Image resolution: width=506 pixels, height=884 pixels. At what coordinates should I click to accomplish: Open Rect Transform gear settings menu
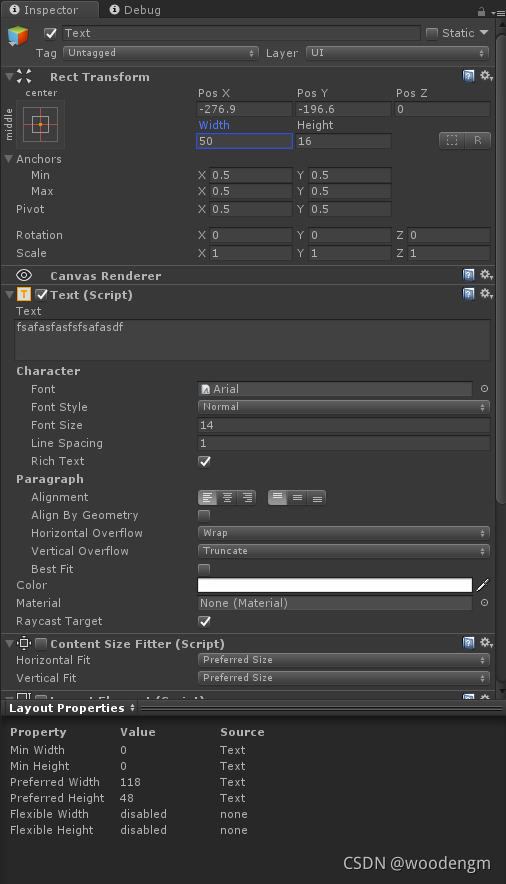click(x=486, y=76)
